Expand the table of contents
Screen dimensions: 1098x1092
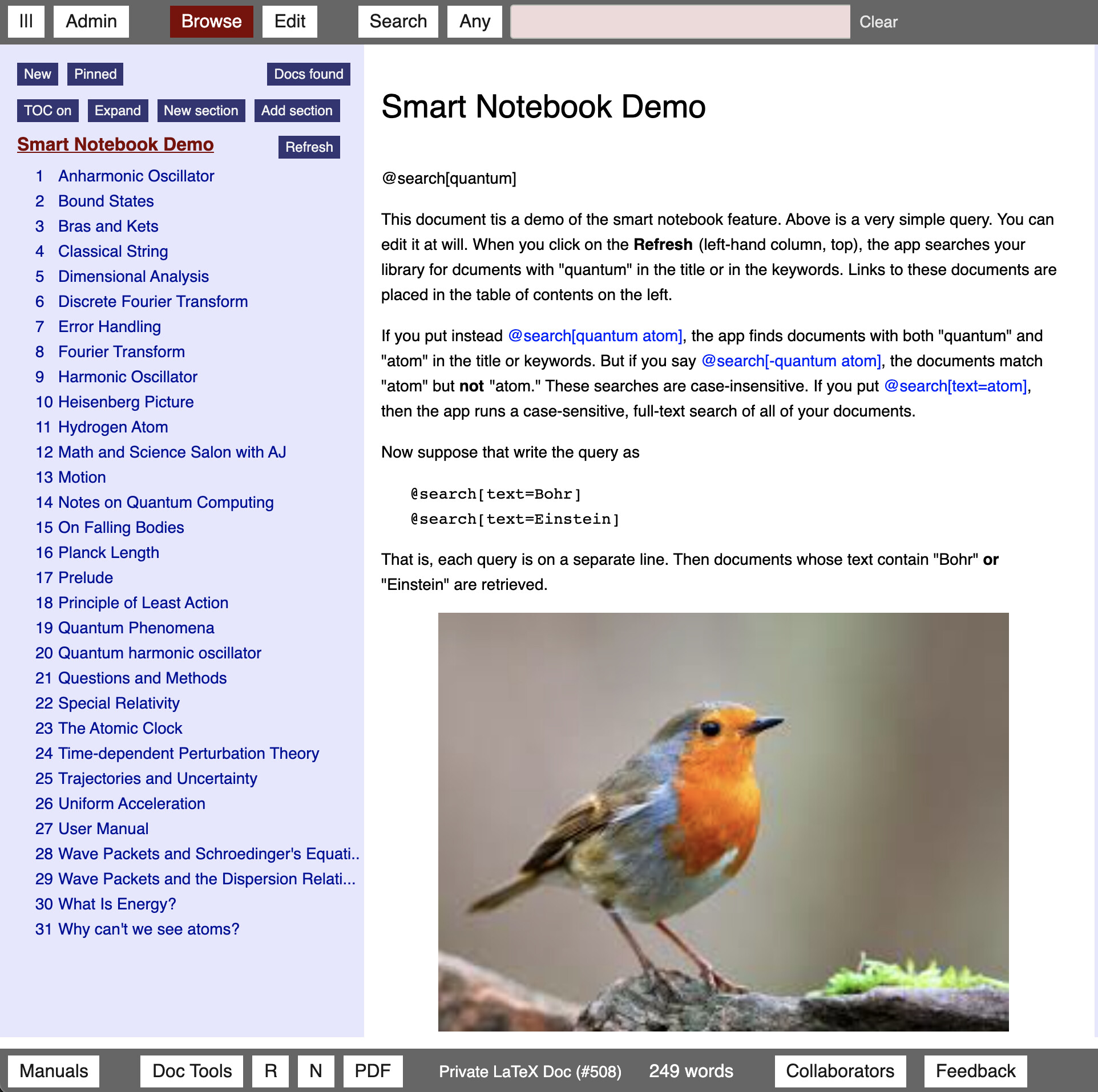pyautogui.click(x=118, y=111)
